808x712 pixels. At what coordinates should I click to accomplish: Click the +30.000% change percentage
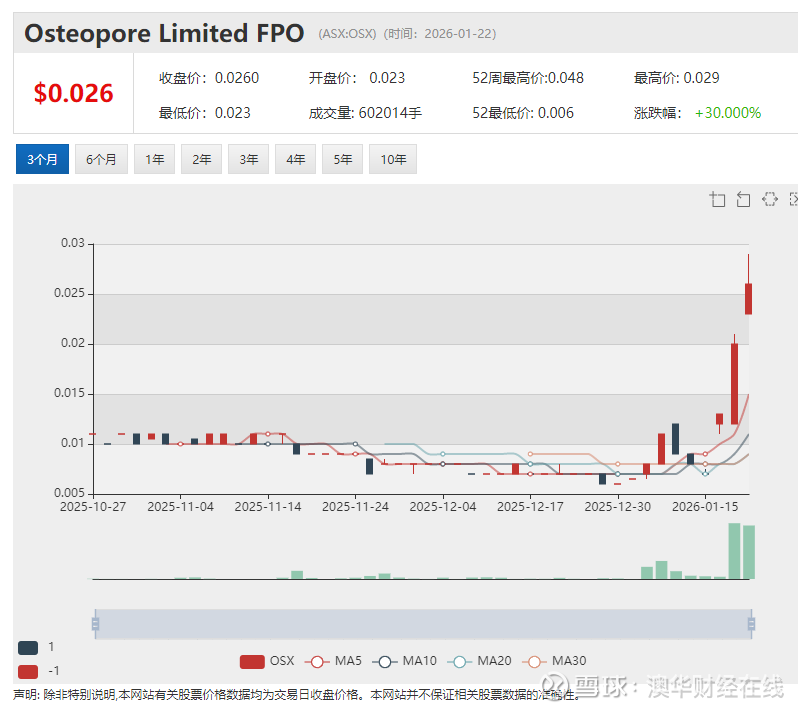tap(728, 113)
